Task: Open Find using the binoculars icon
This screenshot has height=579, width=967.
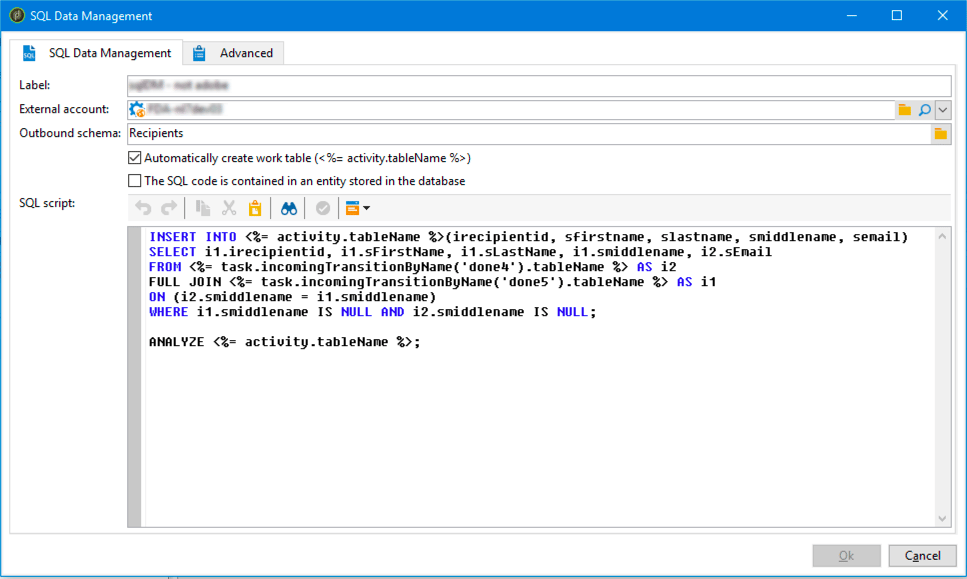Action: pos(288,208)
